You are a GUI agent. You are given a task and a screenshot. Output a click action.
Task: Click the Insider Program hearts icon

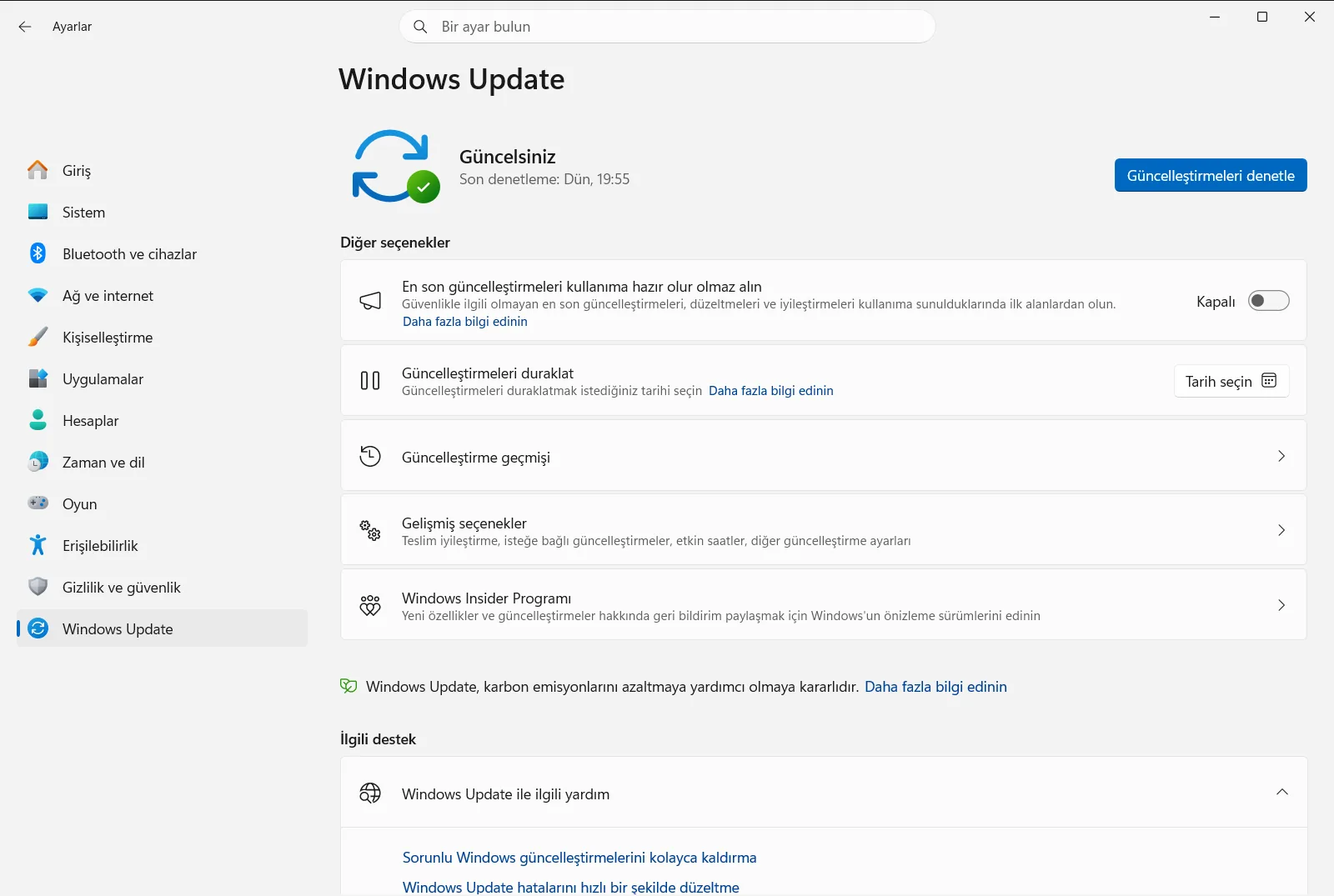pyautogui.click(x=370, y=605)
